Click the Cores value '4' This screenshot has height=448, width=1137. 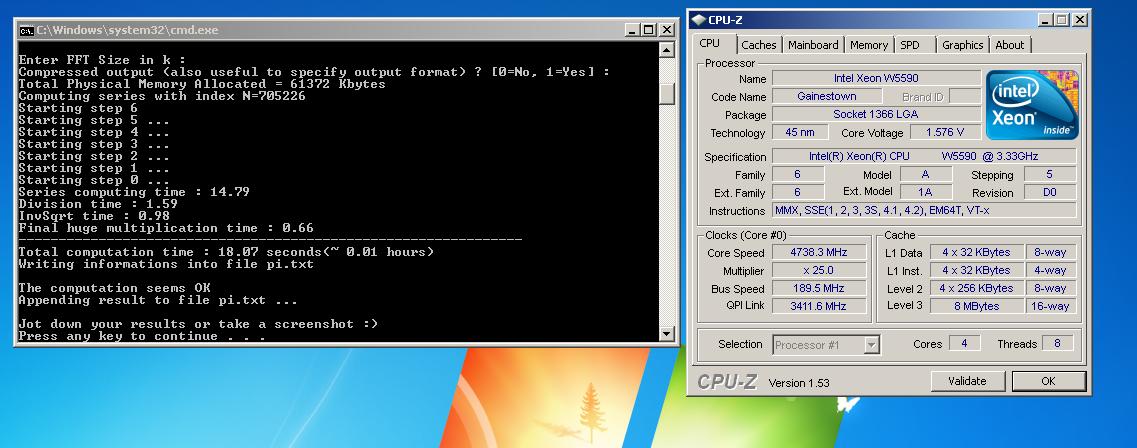[964, 344]
